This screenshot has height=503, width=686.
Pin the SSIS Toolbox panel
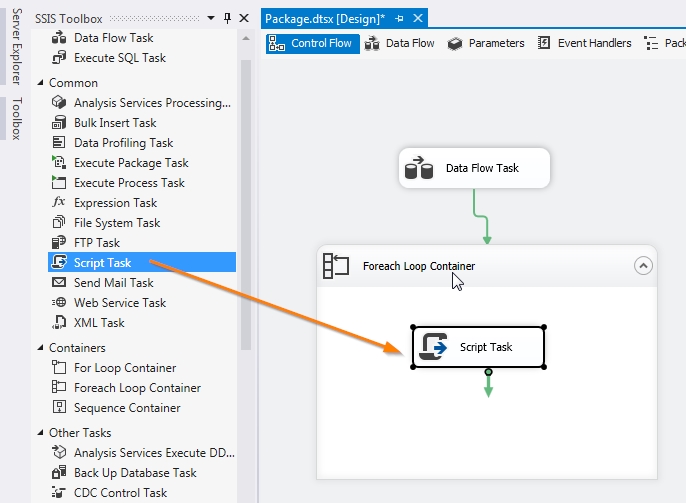click(x=227, y=18)
